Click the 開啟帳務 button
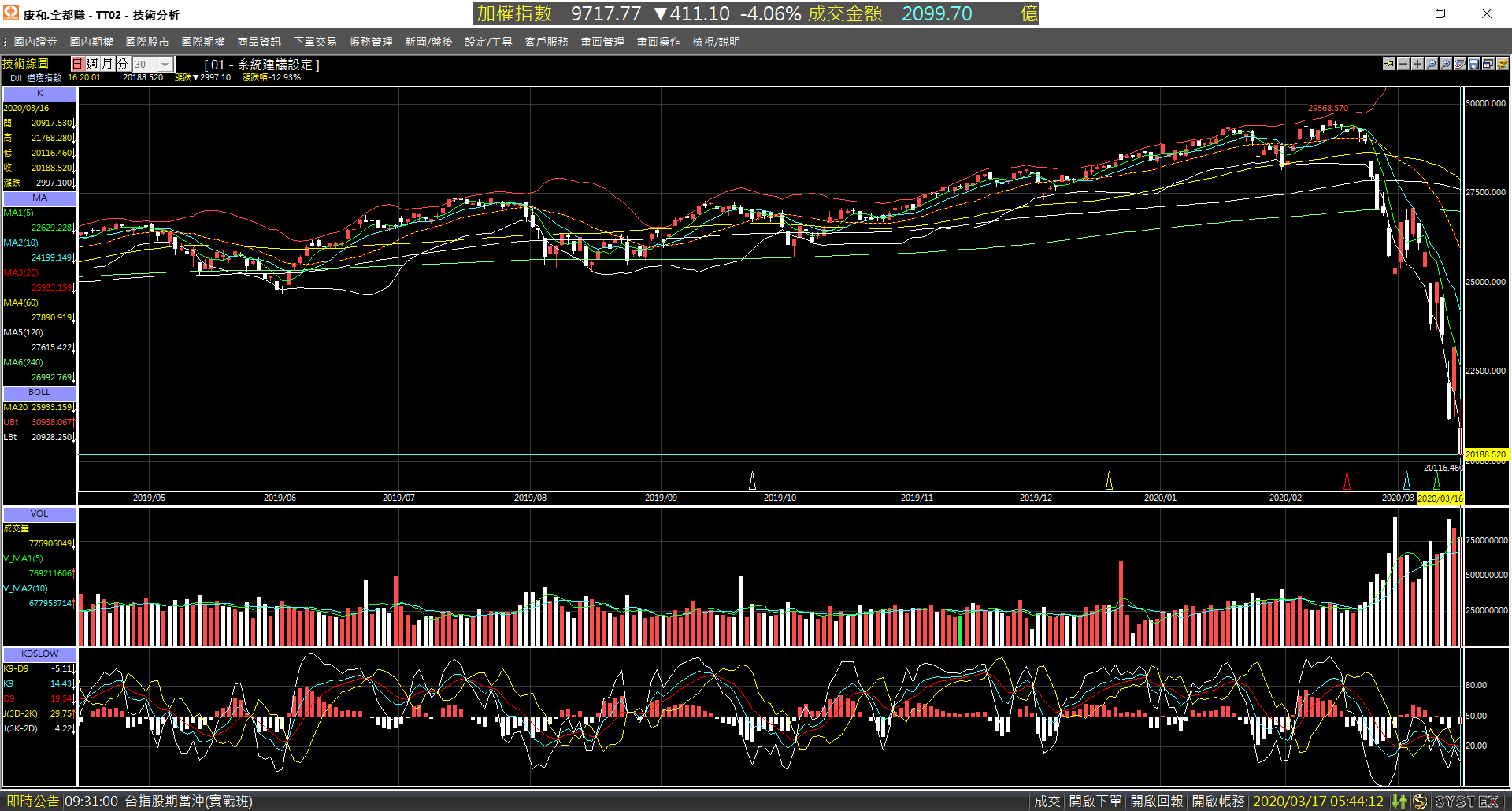The image size is (1512, 811). click(x=1218, y=802)
